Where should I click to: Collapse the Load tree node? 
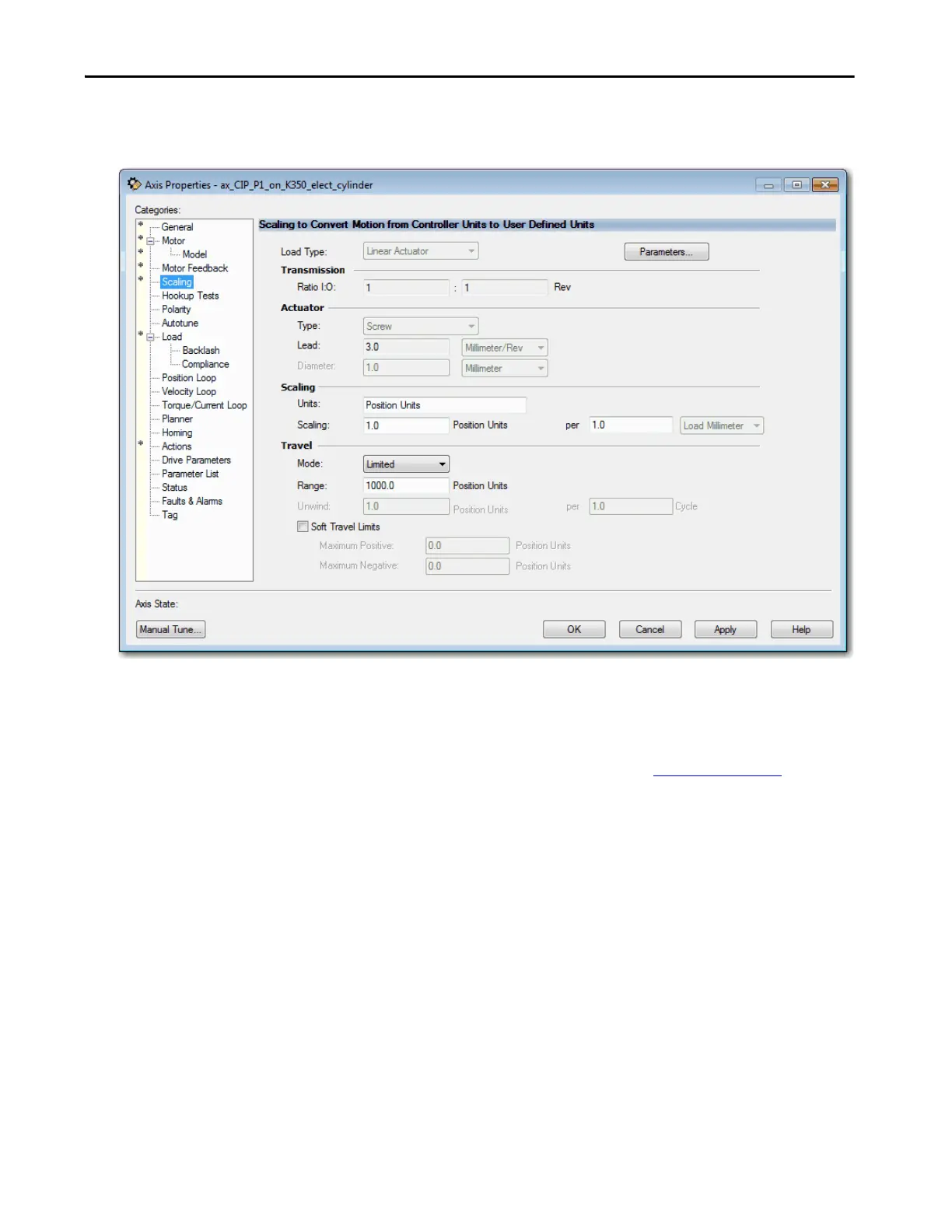click(151, 337)
